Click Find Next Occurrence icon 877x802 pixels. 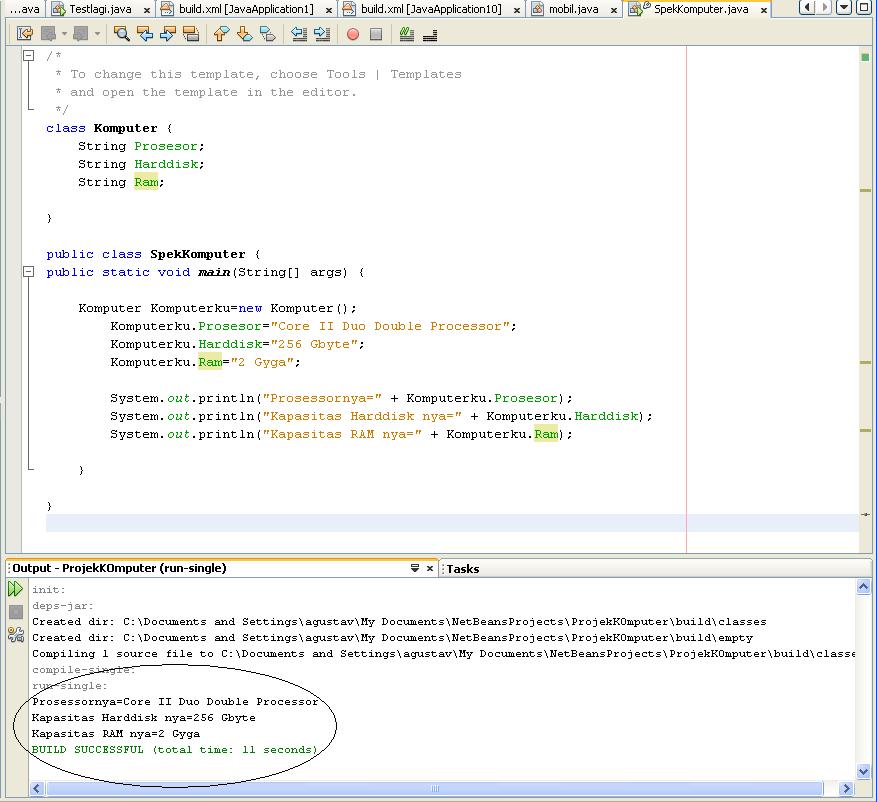[168, 34]
